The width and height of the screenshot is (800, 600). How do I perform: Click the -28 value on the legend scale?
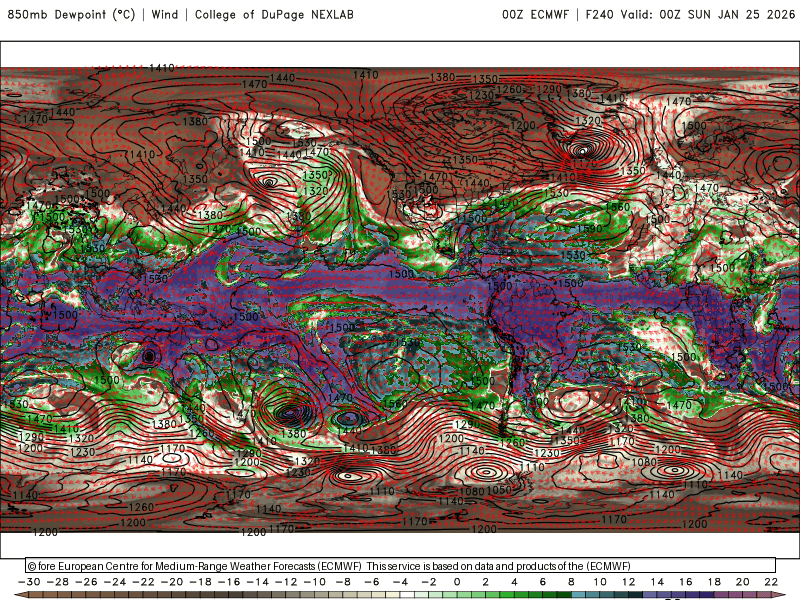[58, 582]
